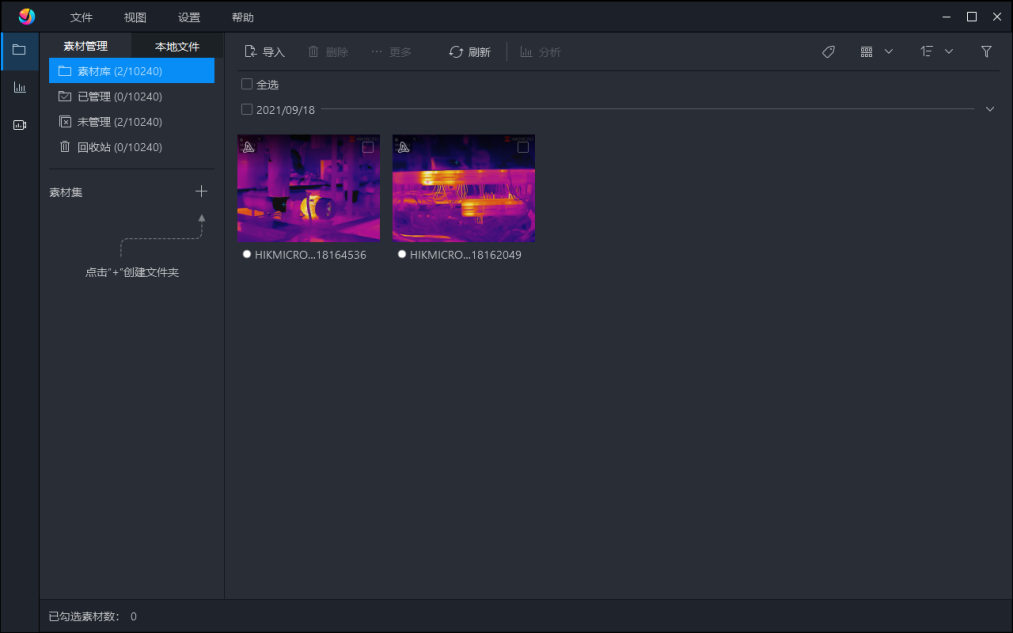Open the 设置 menu

pos(189,17)
